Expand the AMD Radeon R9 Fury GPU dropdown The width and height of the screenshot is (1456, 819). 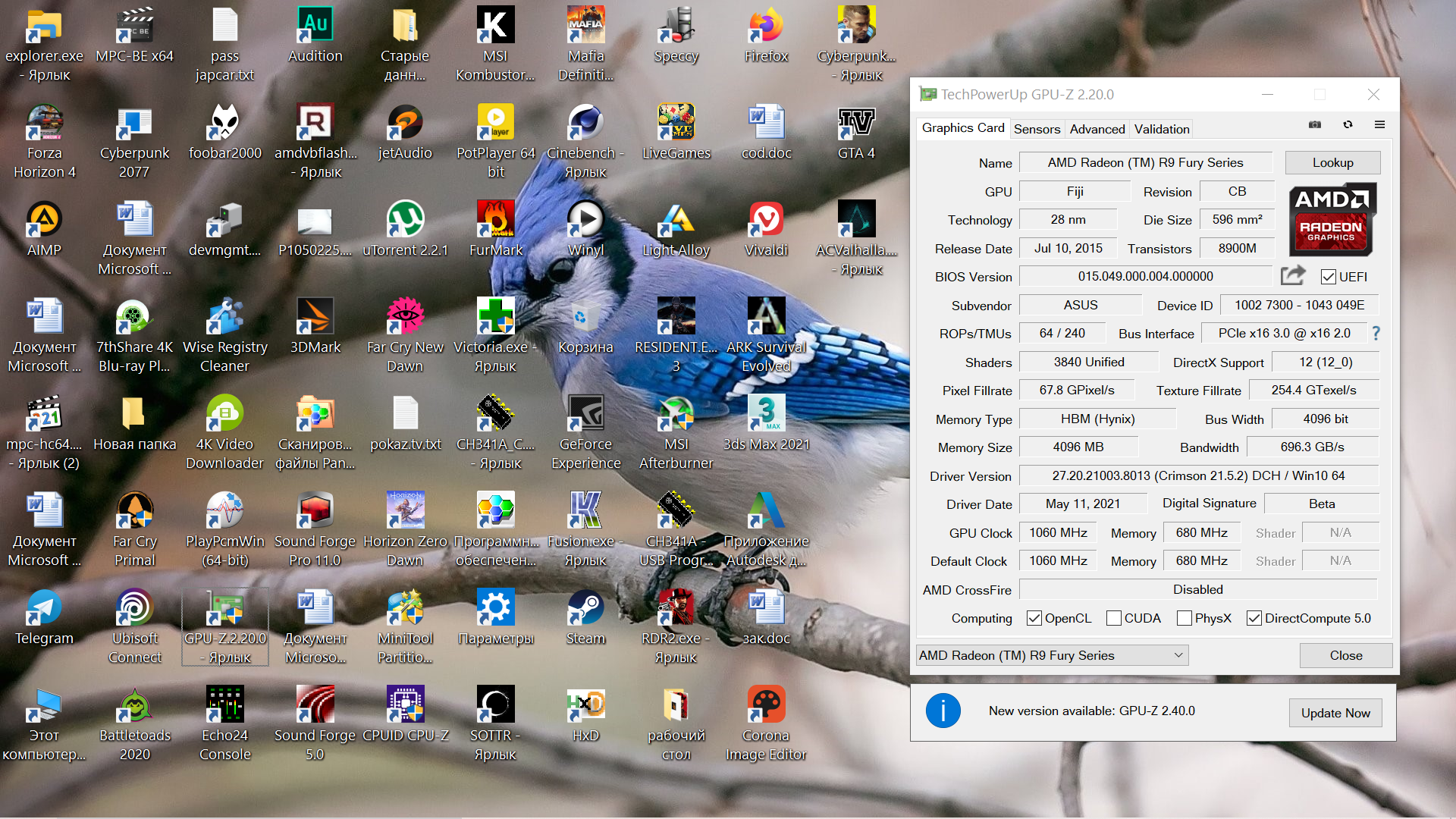click(1178, 655)
